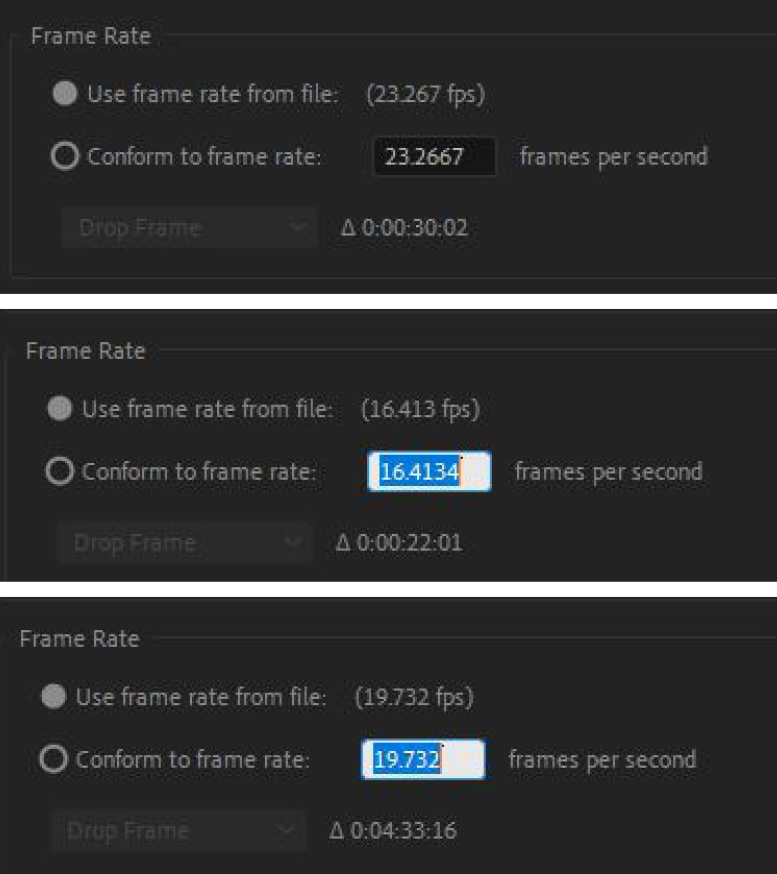777x874 pixels.
Task: Click the Δ 0:00:22:01 duration readout
Action: click(400, 543)
